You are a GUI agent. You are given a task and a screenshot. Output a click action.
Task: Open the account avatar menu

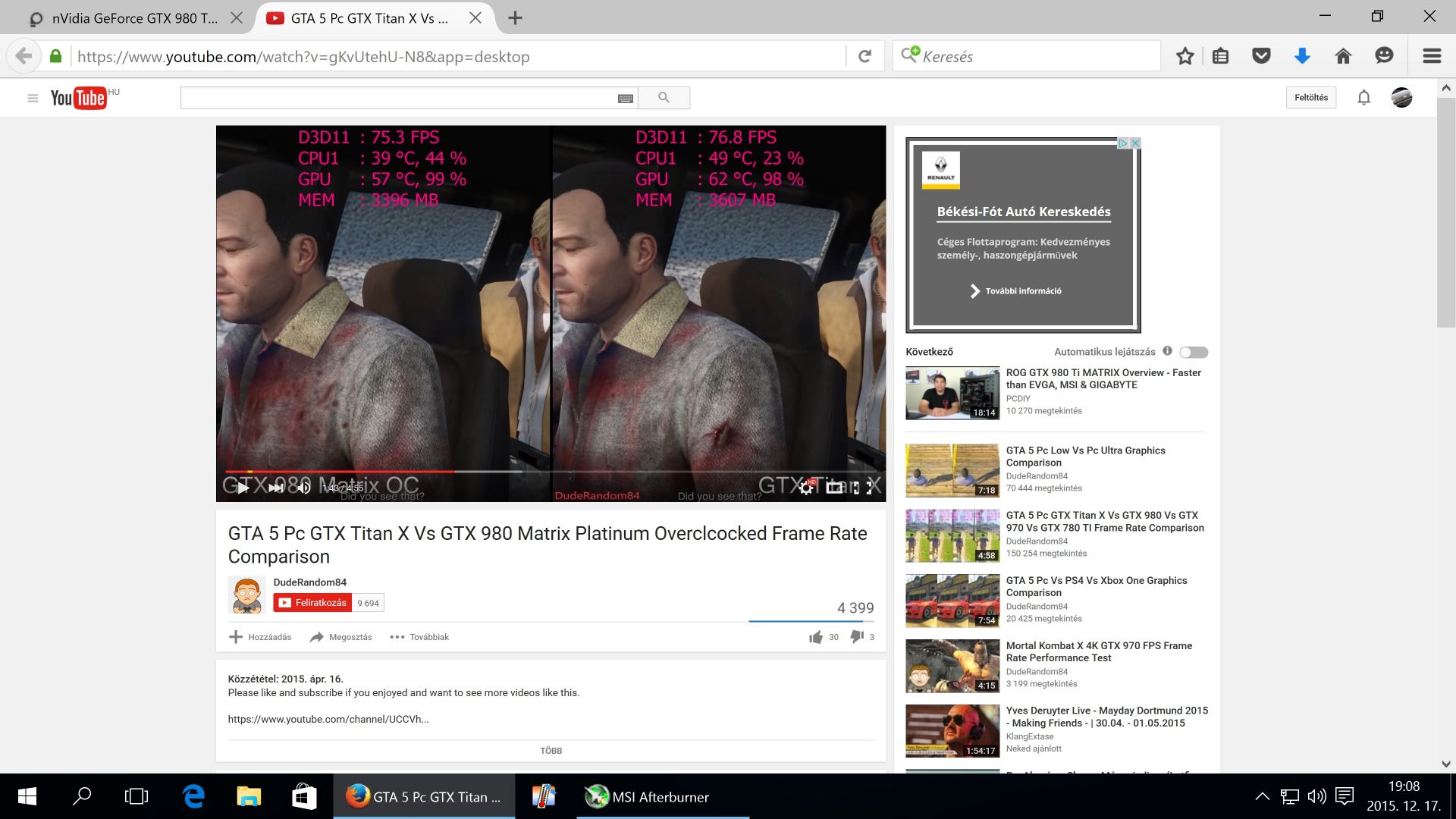[1401, 98]
